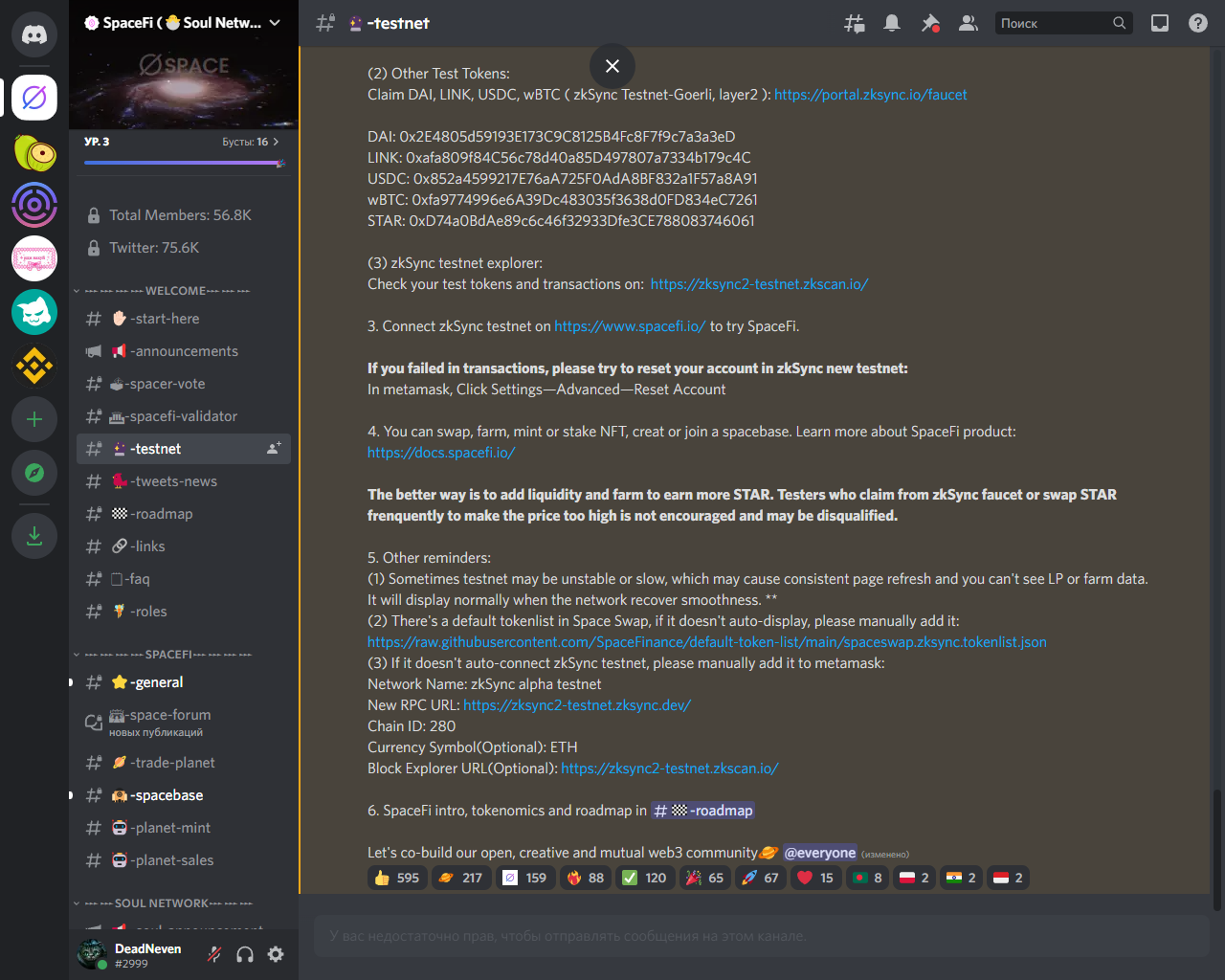This screenshot has height=980, width=1225.
Task: Download apps arrow icon
Action: (x=34, y=536)
